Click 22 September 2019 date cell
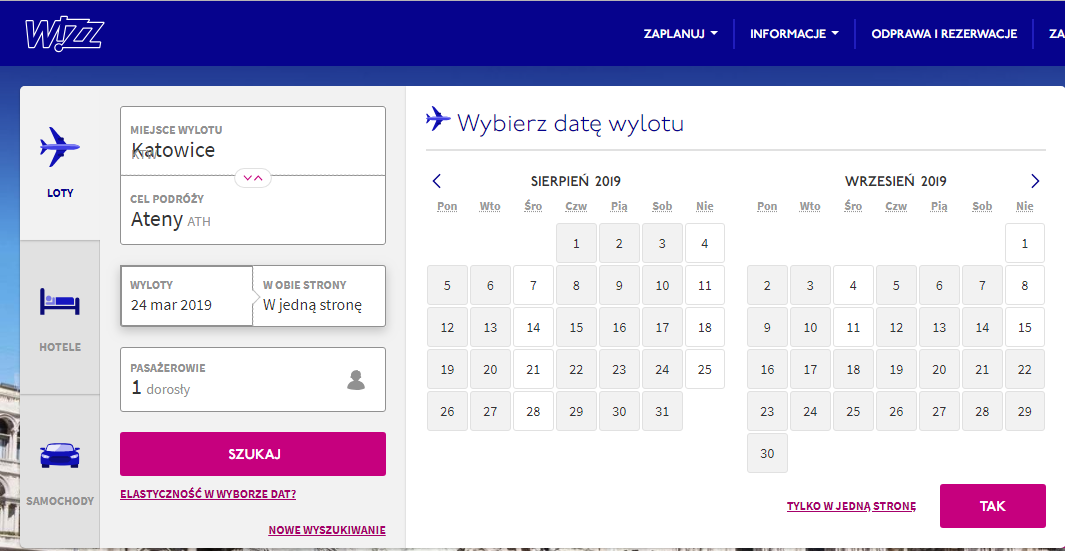The width and height of the screenshot is (1065, 551). click(x=1025, y=370)
